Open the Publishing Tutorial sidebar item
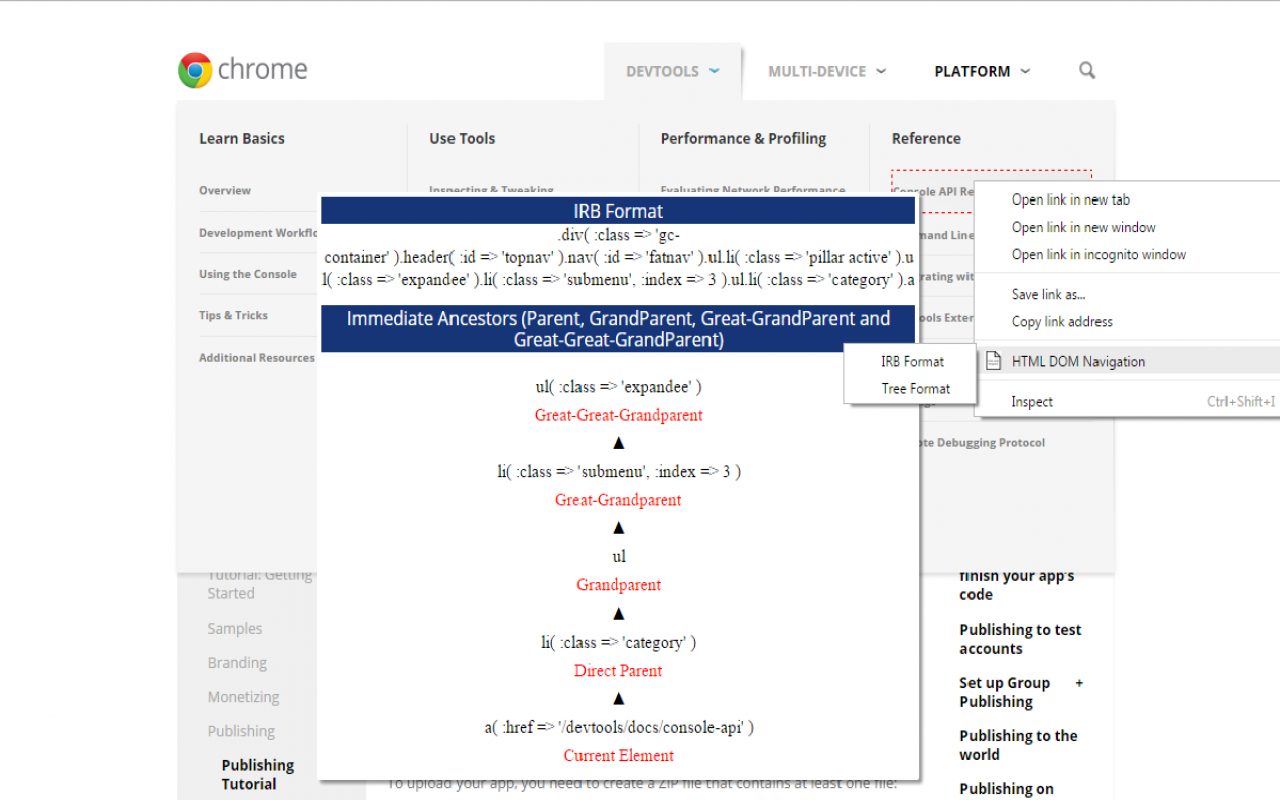Image resolution: width=1280 pixels, height=800 pixels. click(x=258, y=775)
